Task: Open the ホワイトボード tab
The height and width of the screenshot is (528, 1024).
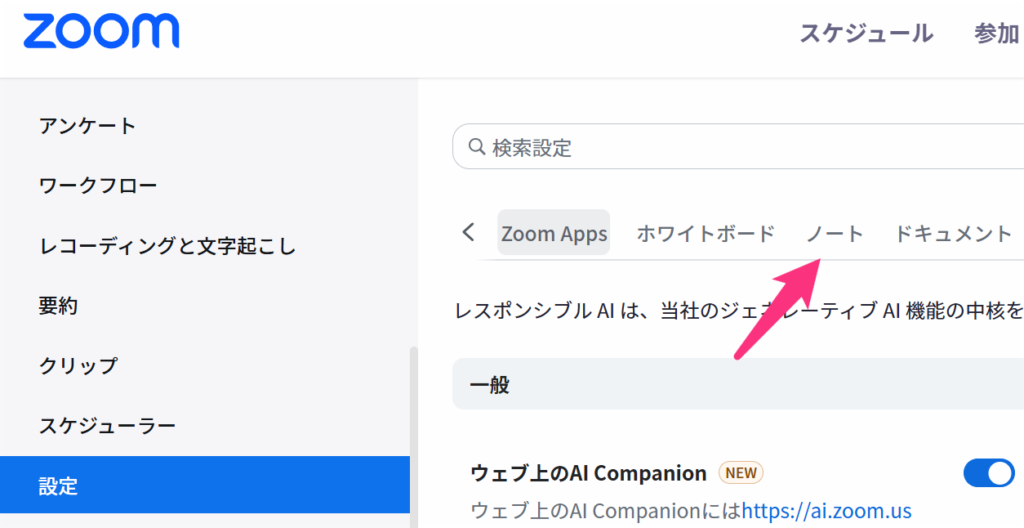Action: pyautogui.click(x=706, y=234)
